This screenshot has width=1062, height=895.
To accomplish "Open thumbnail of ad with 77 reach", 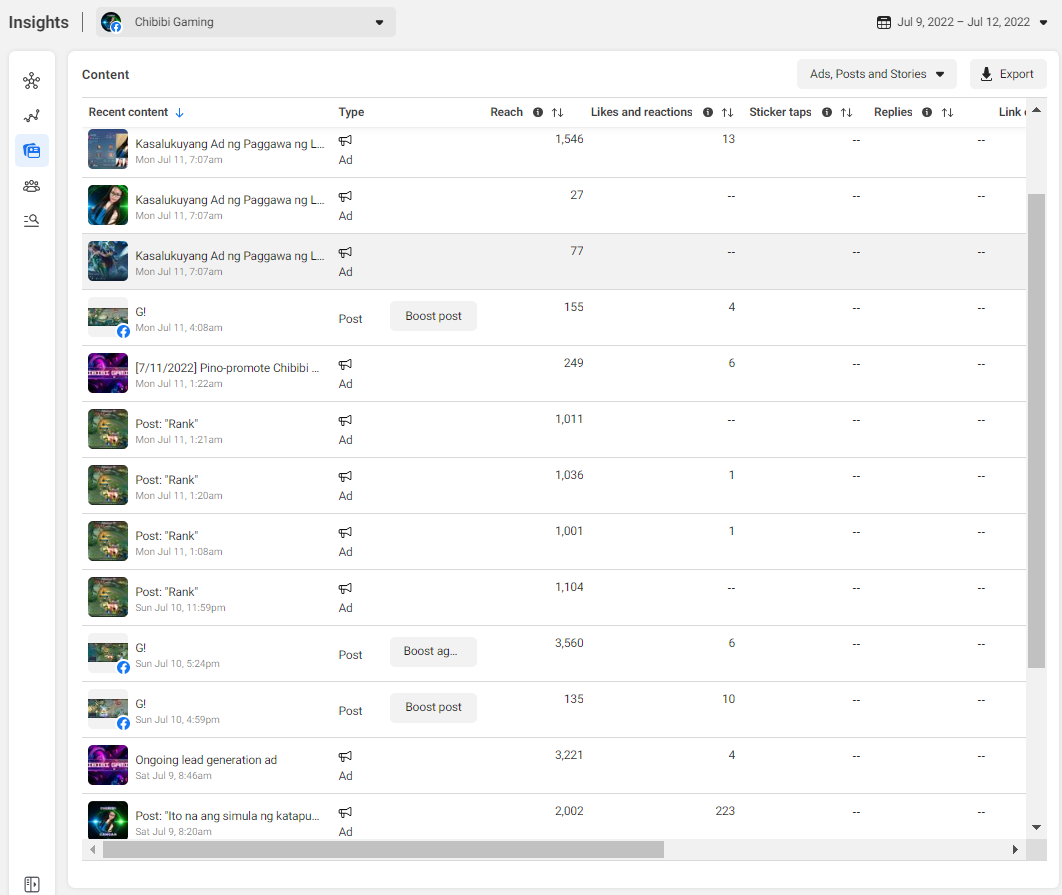I will pyautogui.click(x=108, y=261).
